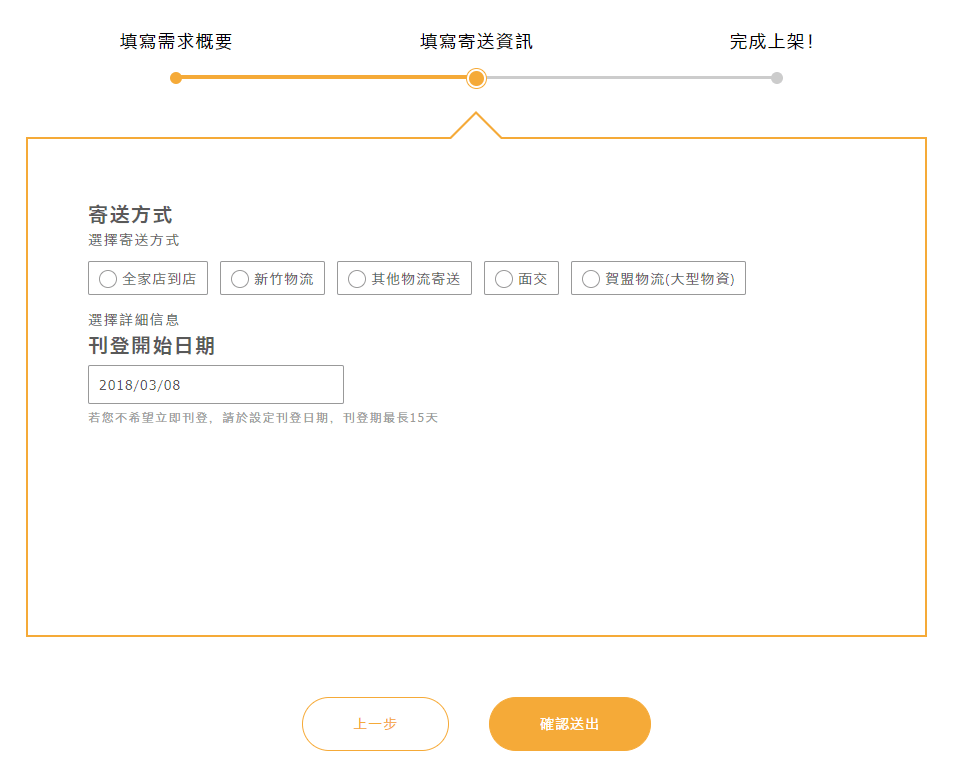Click the first orange progress step dot
This screenshot has height=777, width=958.
point(175,77)
